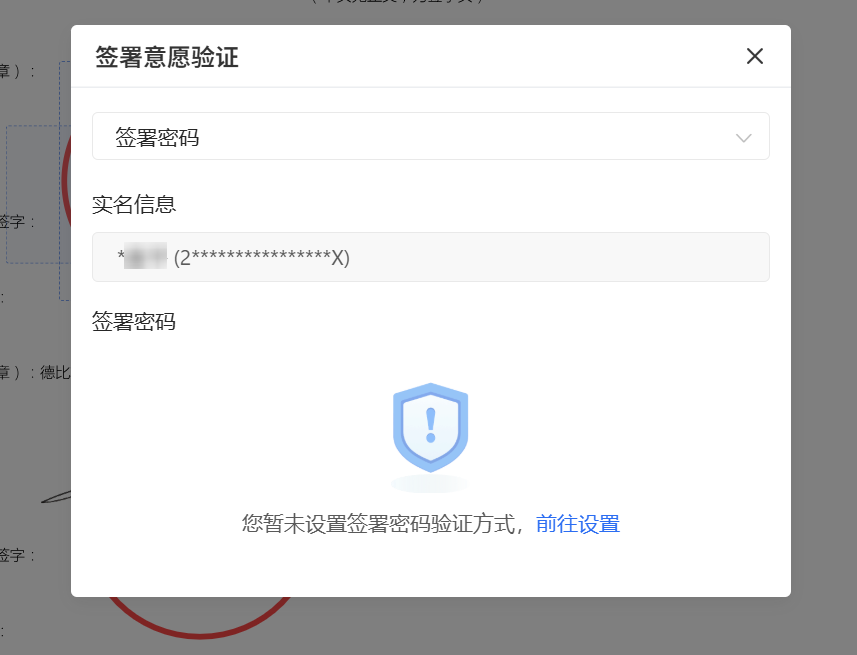Click the dimmed backdrop right of the dialog

[x=824, y=328]
